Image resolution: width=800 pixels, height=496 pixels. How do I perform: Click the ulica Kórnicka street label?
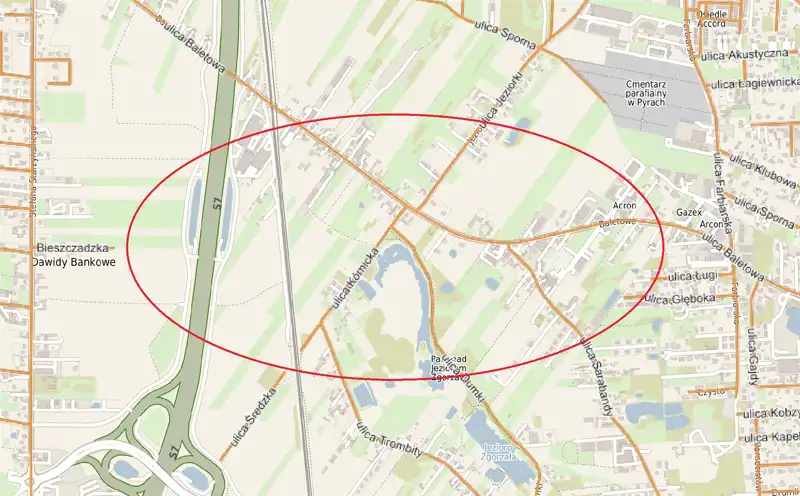pyautogui.click(x=355, y=279)
